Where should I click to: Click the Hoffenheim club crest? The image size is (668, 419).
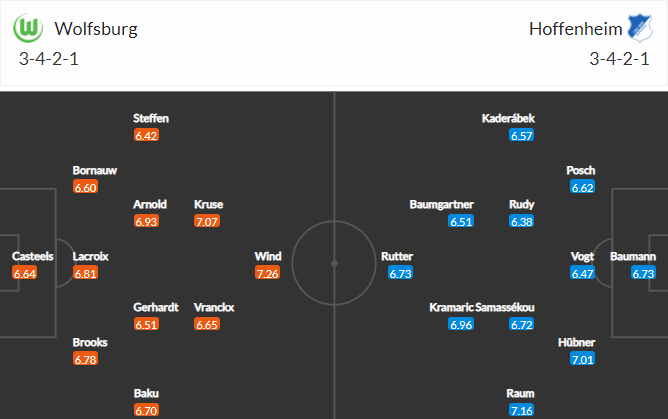pos(638,28)
